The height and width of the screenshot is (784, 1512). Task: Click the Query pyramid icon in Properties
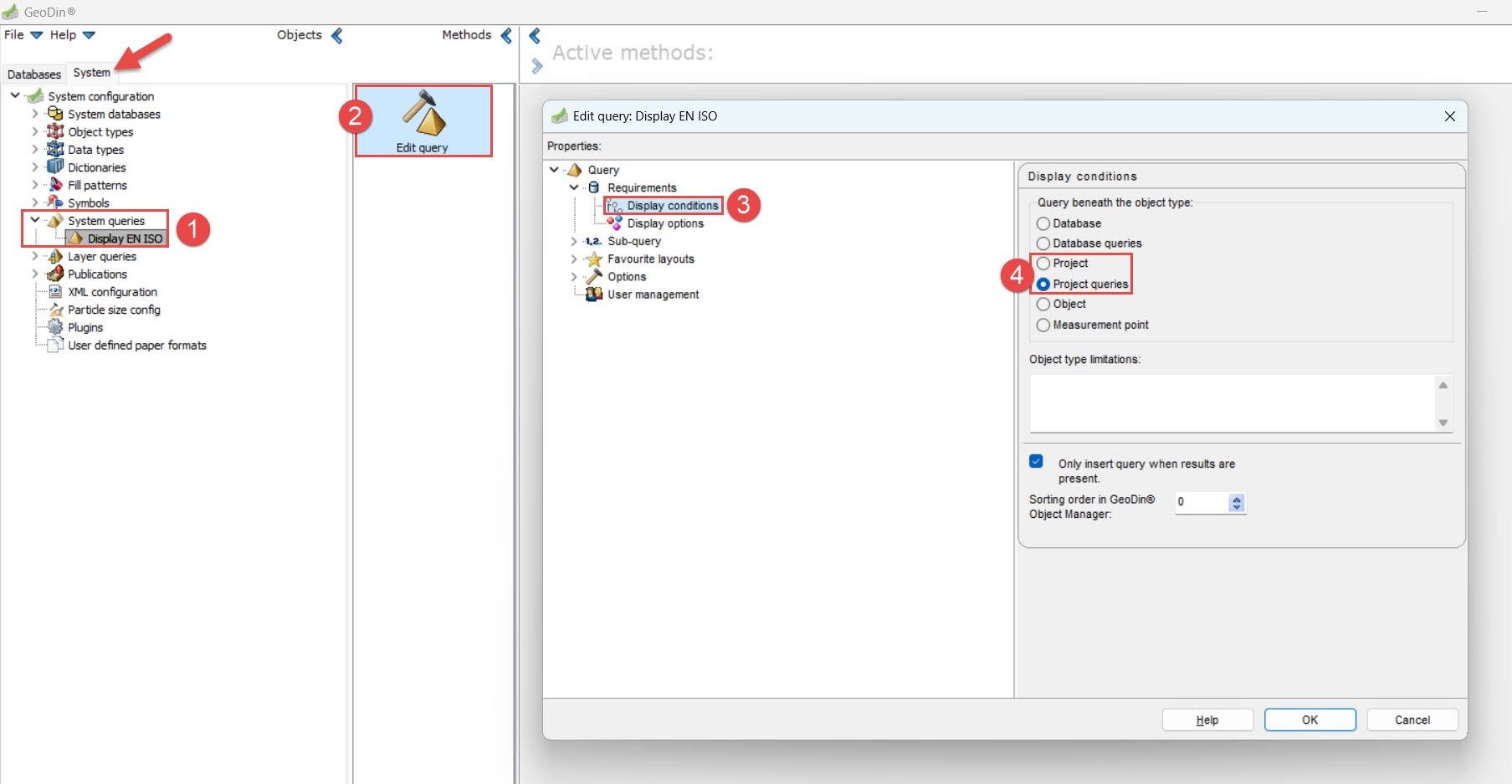575,170
